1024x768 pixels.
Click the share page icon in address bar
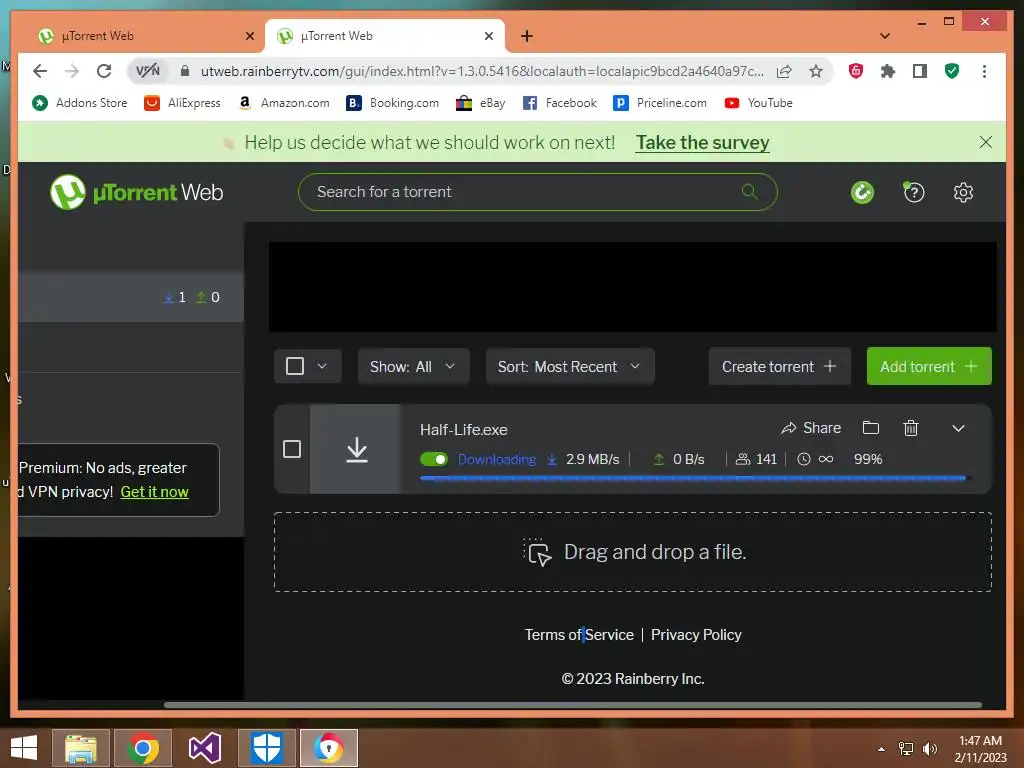(784, 71)
